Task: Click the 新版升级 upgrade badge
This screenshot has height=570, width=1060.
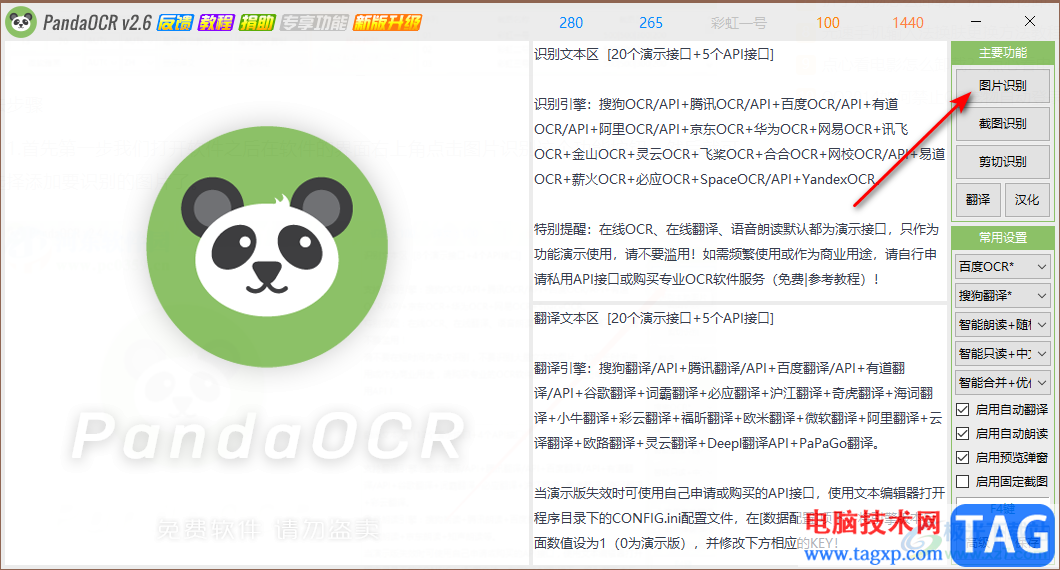Action: [387, 23]
